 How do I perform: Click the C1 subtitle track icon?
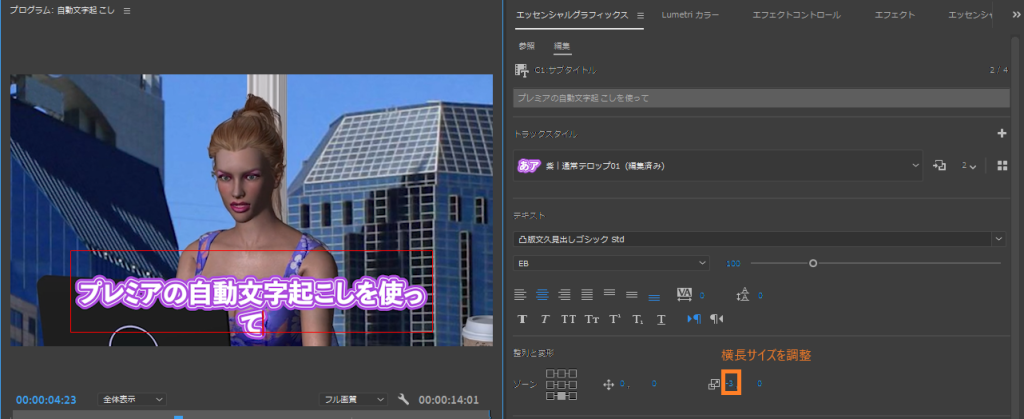pyautogui.click(x=522, y=70)
